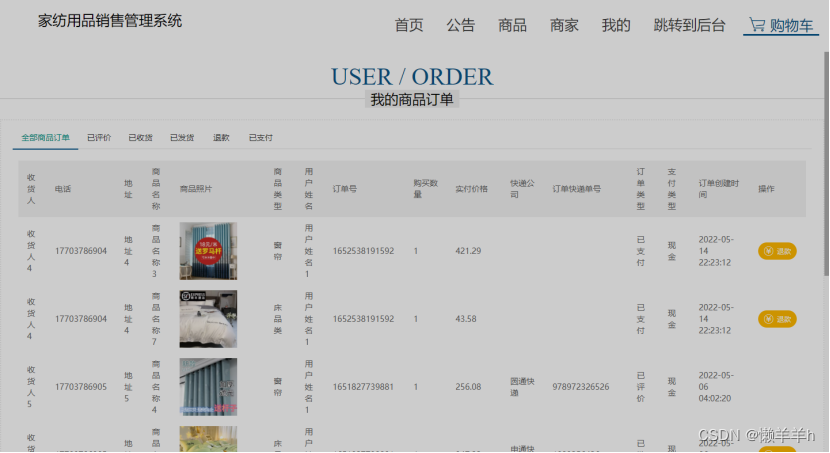Viewport: 830px width, 453px height.
Task: Open blue curtain photo with red badge
Action: click(x=208, y=251)
